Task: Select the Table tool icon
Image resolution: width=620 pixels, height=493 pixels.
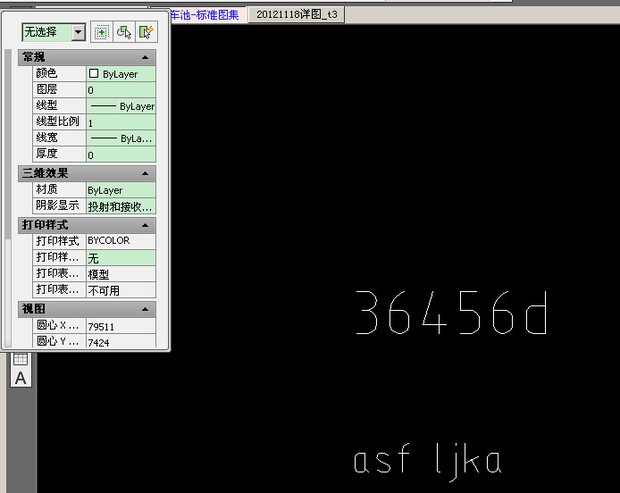Action: (x=20, y=359)
